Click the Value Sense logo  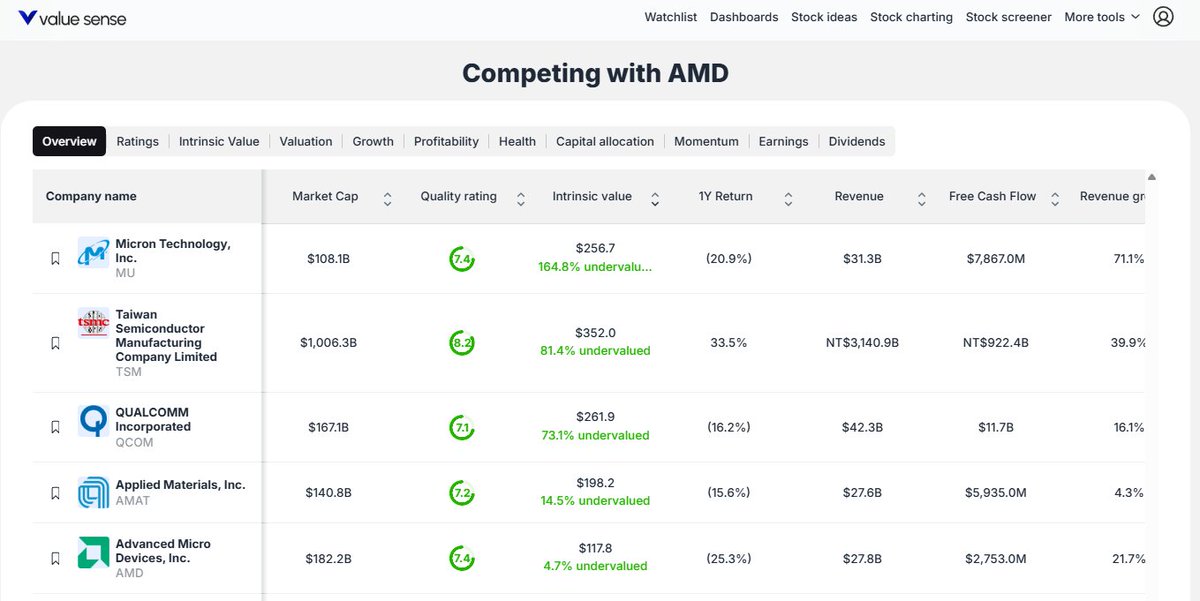72,18
